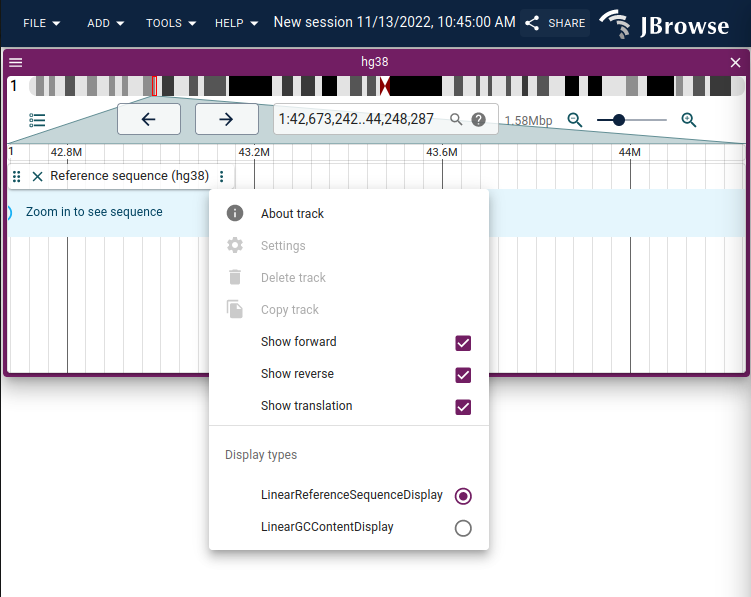
Task: Click the Show translation label
Action: pyautogui.click(x=307, y=406)
